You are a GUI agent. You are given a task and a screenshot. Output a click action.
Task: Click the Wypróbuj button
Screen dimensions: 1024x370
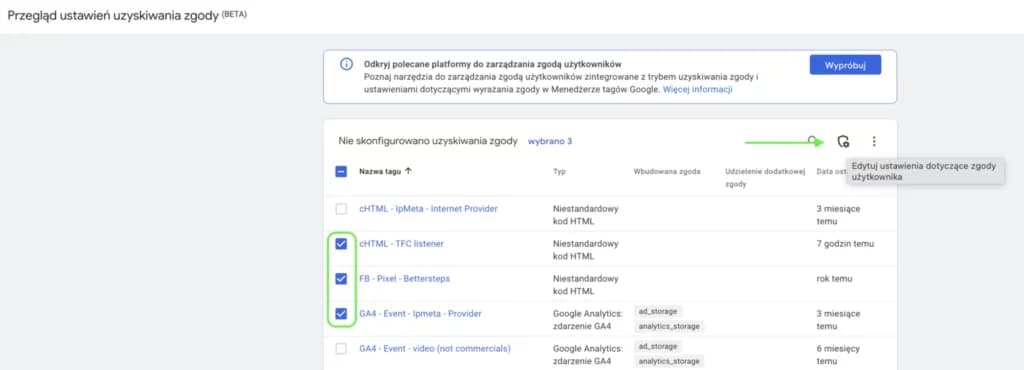845,65
